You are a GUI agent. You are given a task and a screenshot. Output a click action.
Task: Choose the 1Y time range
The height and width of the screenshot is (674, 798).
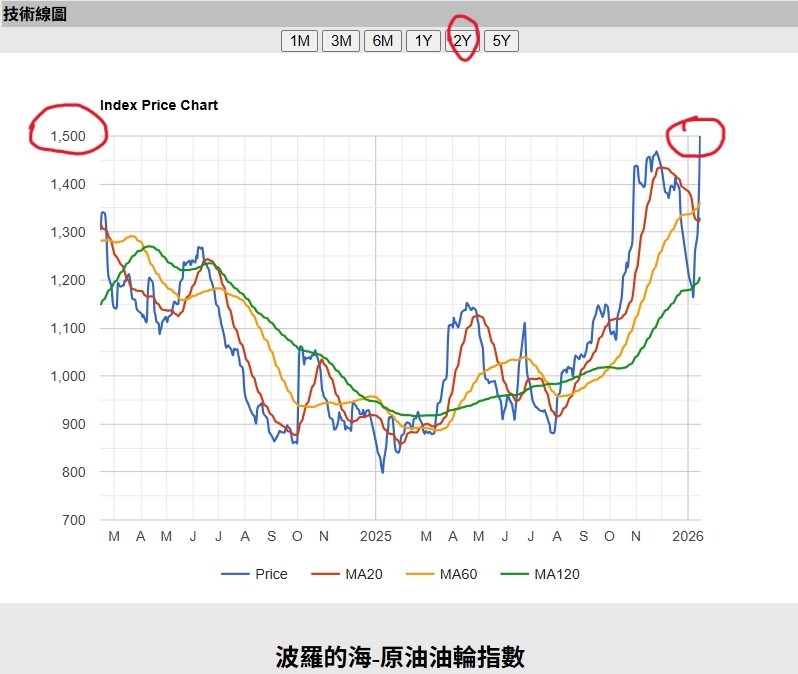[x=423, y=41]
